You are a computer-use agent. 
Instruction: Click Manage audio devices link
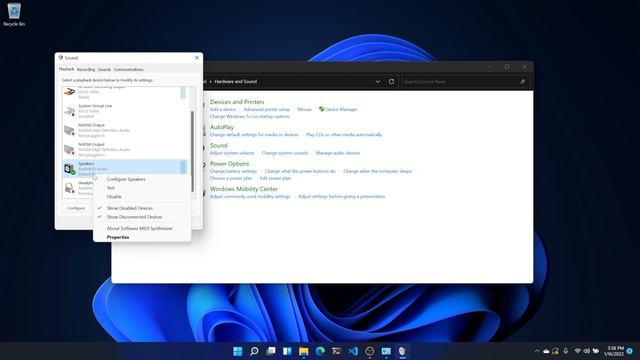(338, 153)
